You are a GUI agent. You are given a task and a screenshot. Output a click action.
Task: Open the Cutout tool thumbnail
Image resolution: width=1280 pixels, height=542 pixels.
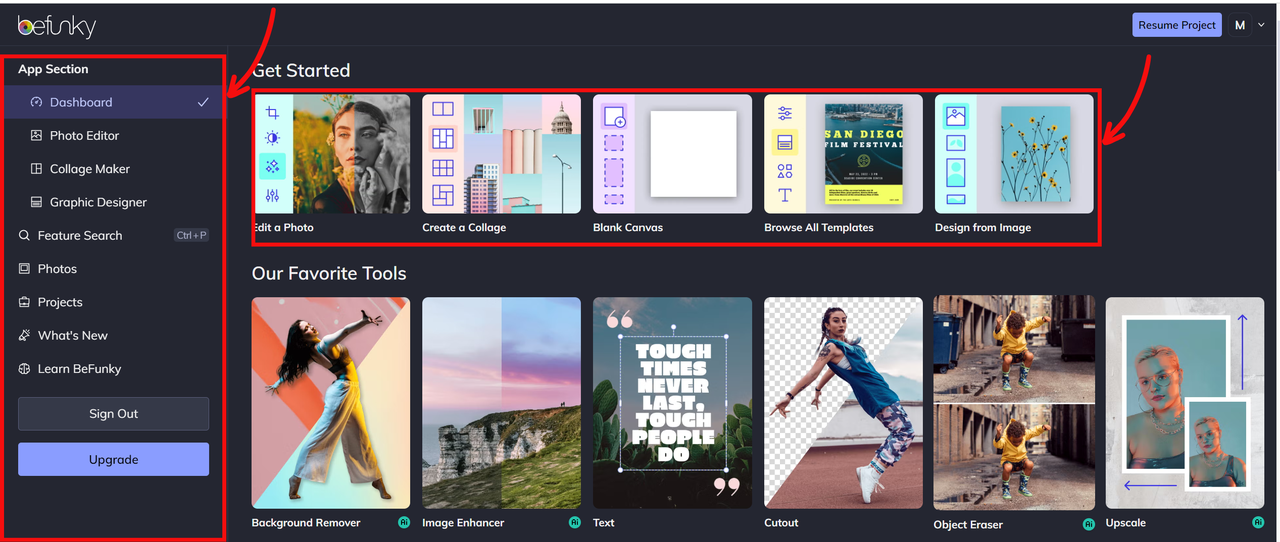[x=843, y=402]
